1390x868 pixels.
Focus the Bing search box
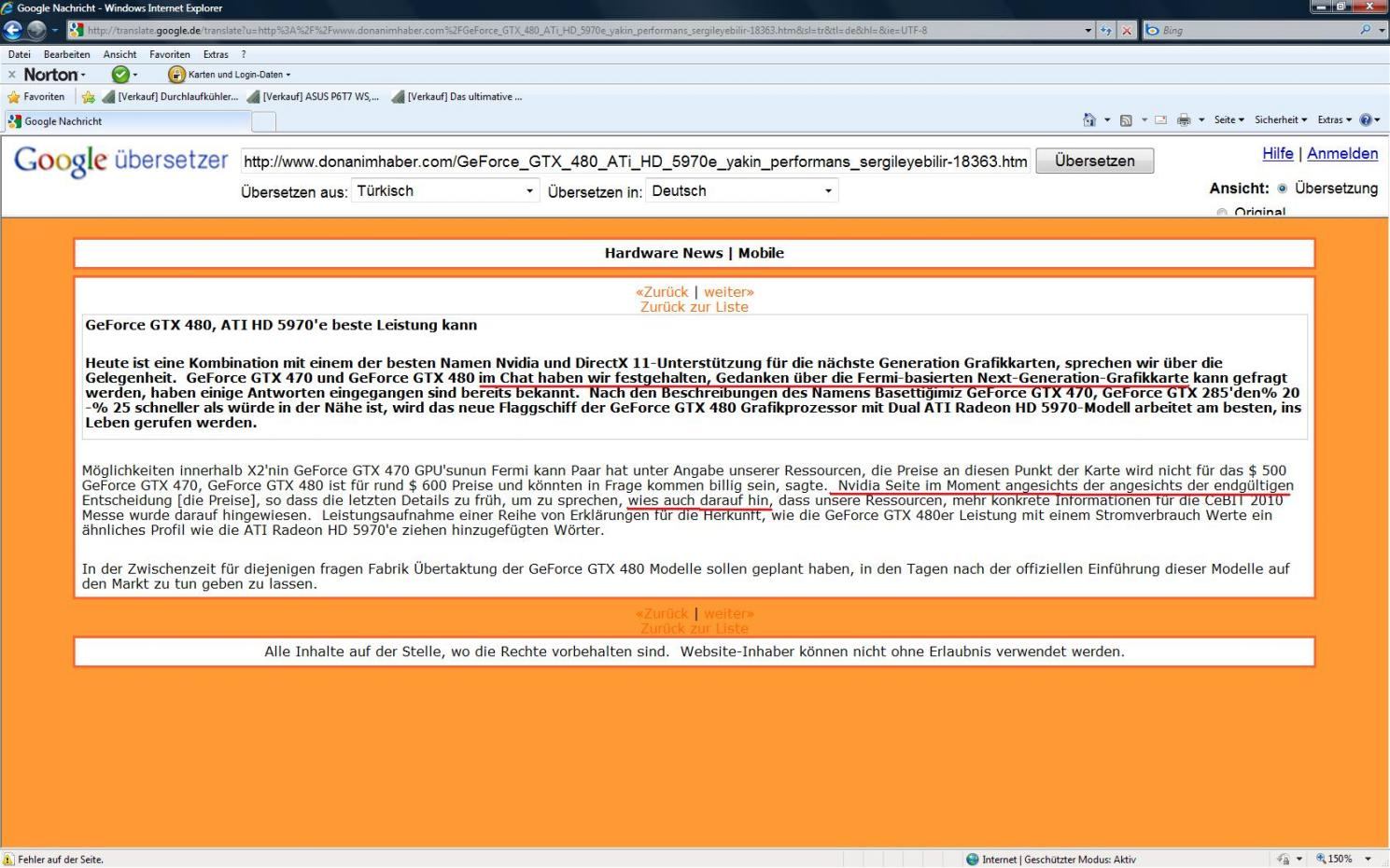1250,30
